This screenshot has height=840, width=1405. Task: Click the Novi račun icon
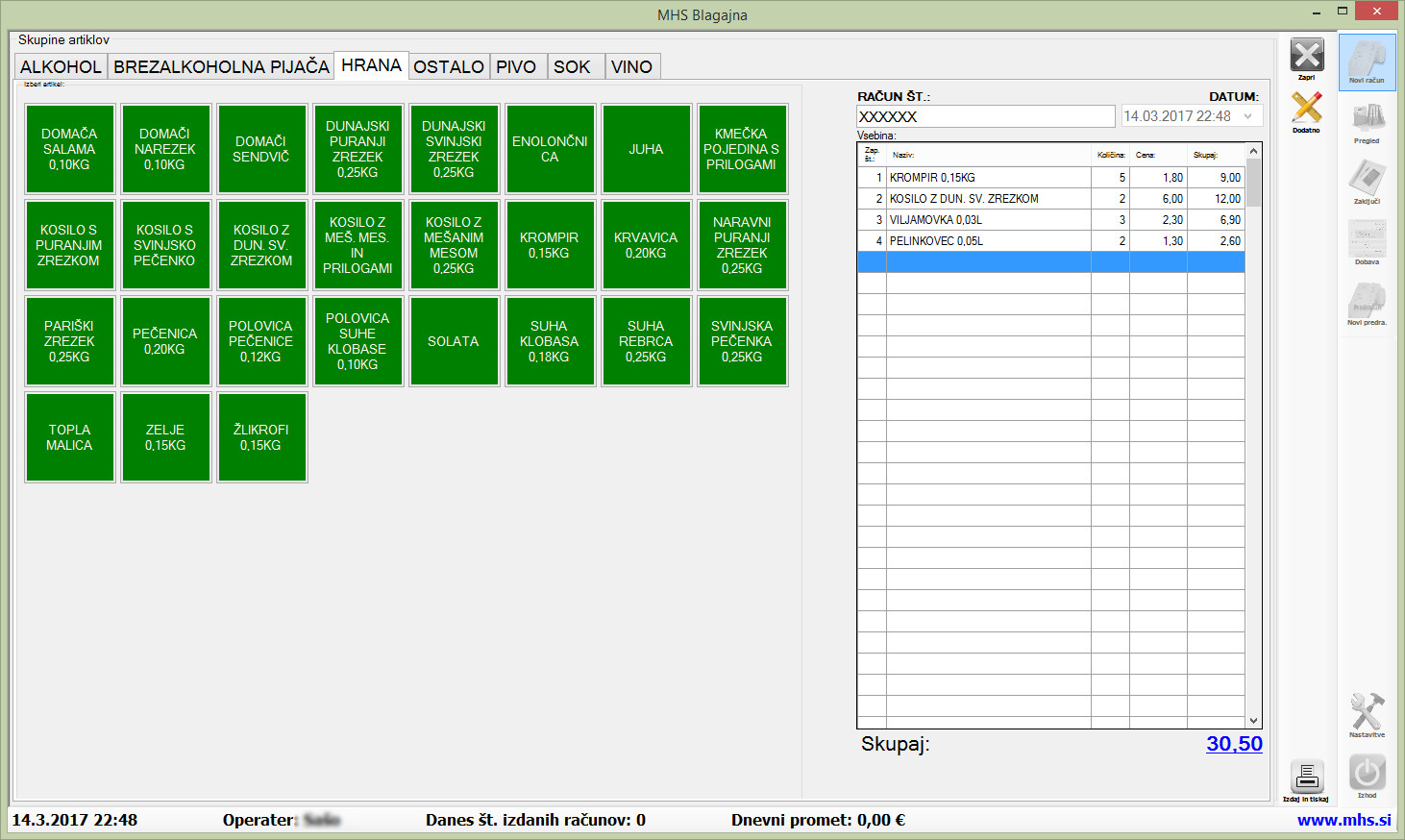1367,61
